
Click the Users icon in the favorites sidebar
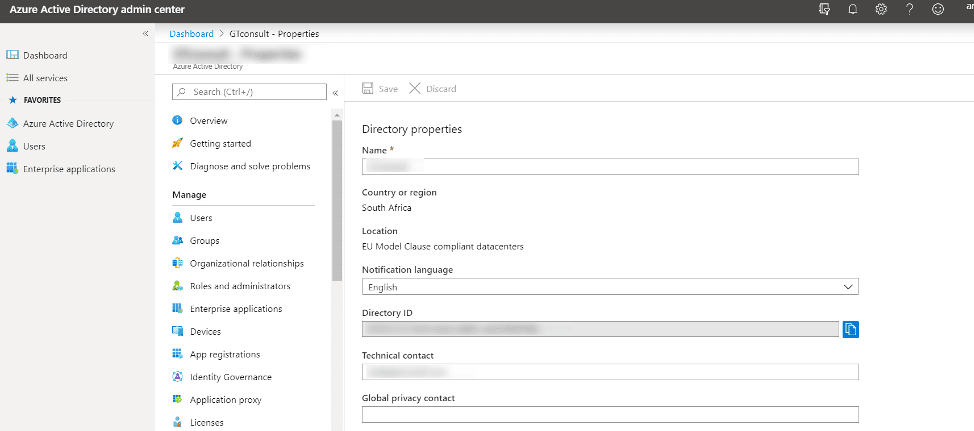pos(12,147)
